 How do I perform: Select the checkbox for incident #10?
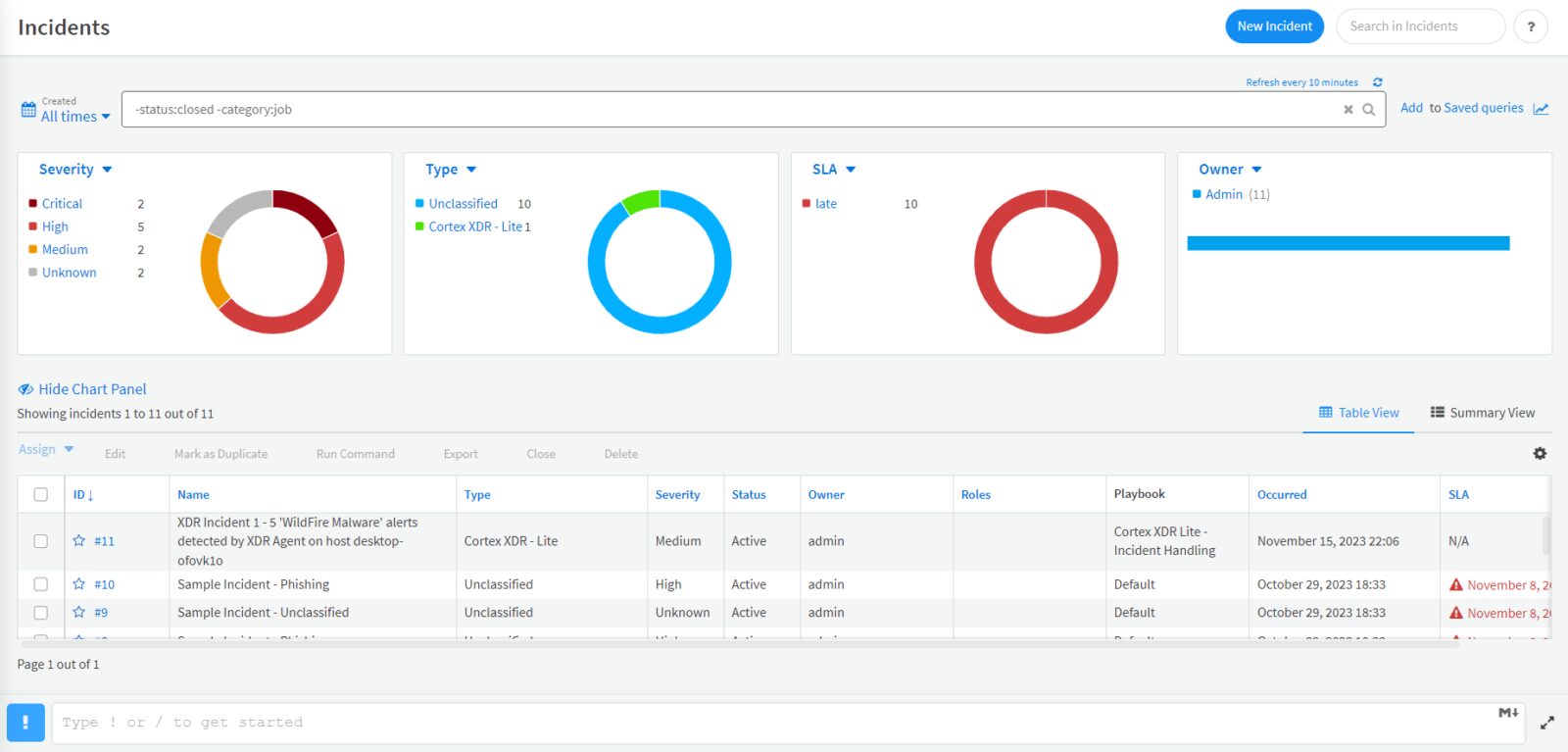coord(40,584)
